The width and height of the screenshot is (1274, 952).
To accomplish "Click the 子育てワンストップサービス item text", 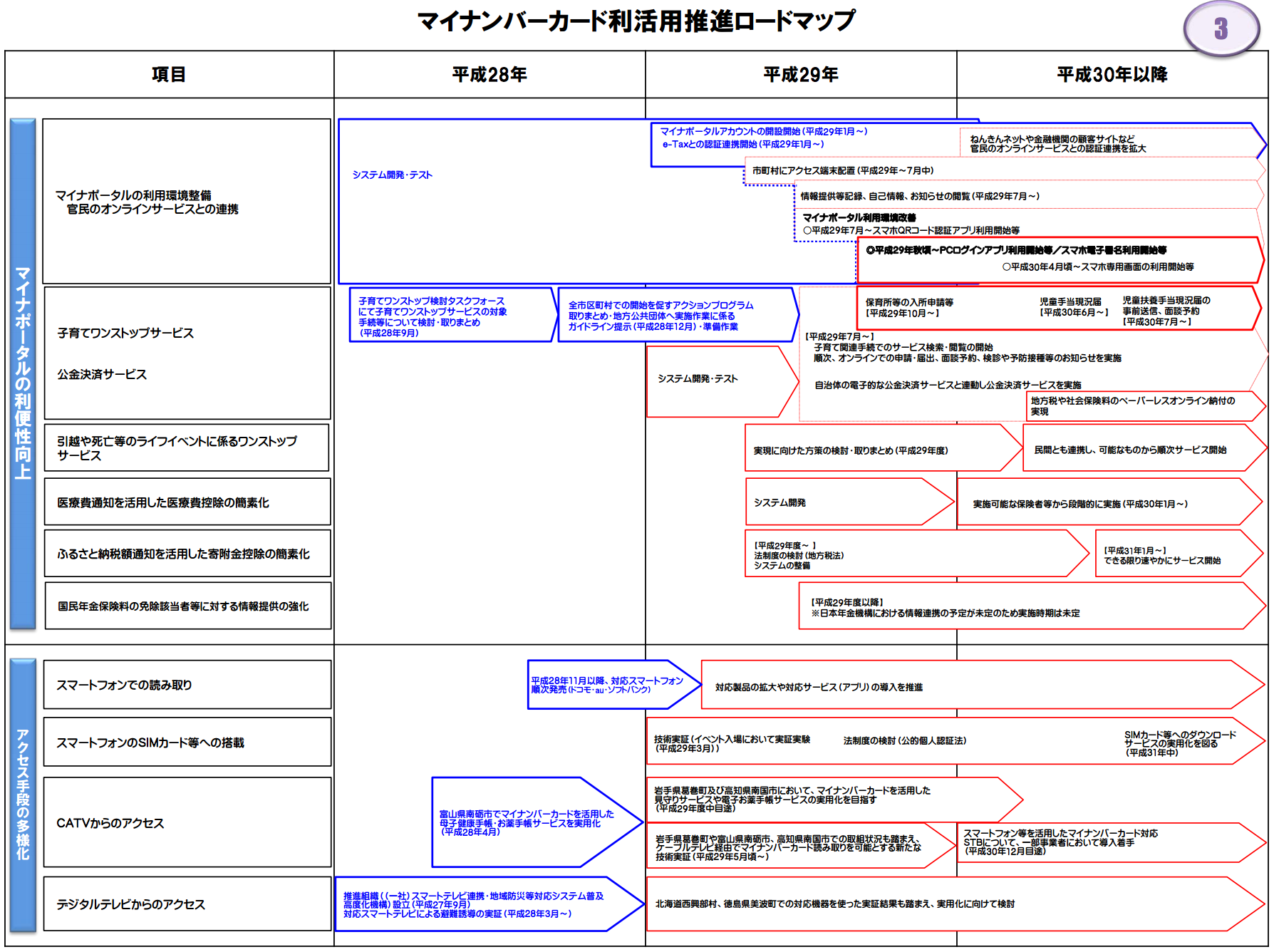I will coord(125,333).
